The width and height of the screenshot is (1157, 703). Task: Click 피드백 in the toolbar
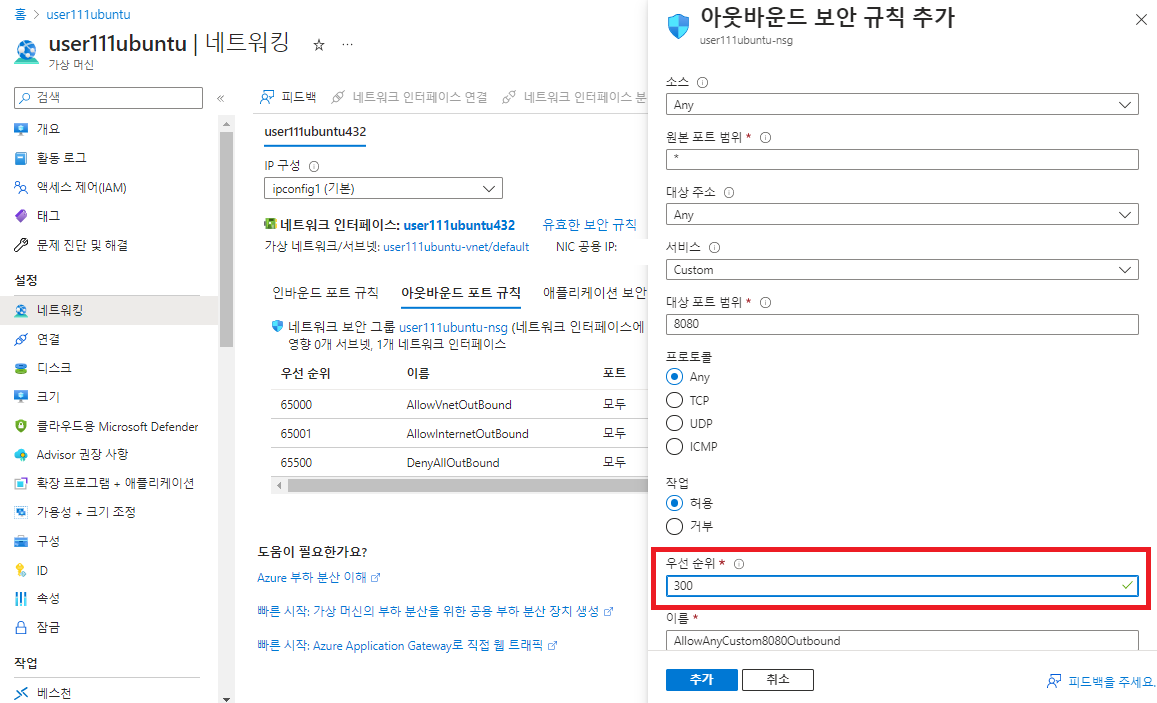(289, 97)
